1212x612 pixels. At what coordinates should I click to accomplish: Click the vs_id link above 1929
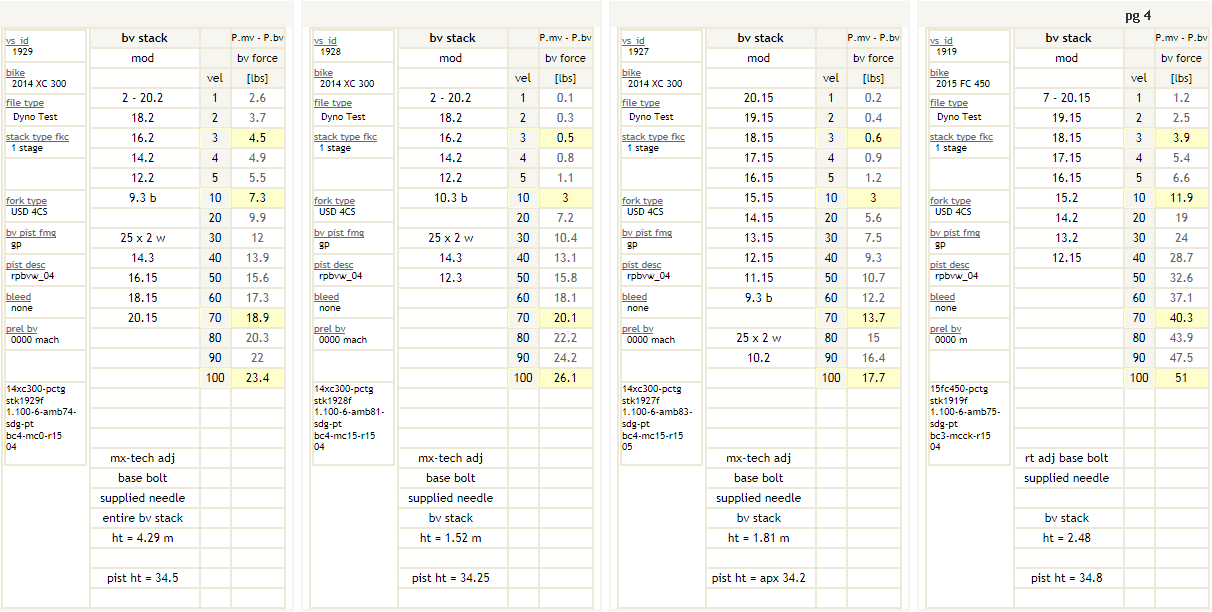17,41
